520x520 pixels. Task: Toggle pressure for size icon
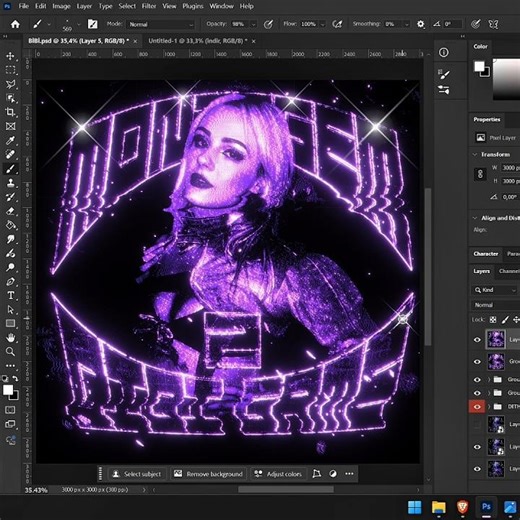(x=476, y=24)
